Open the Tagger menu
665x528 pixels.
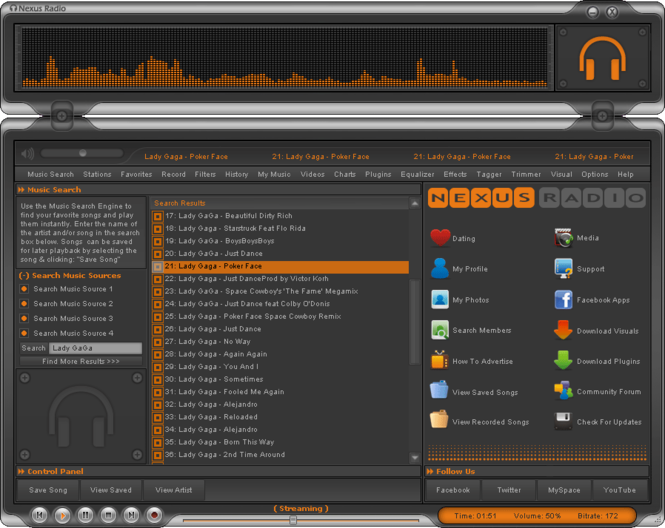[x=489, y=174]
